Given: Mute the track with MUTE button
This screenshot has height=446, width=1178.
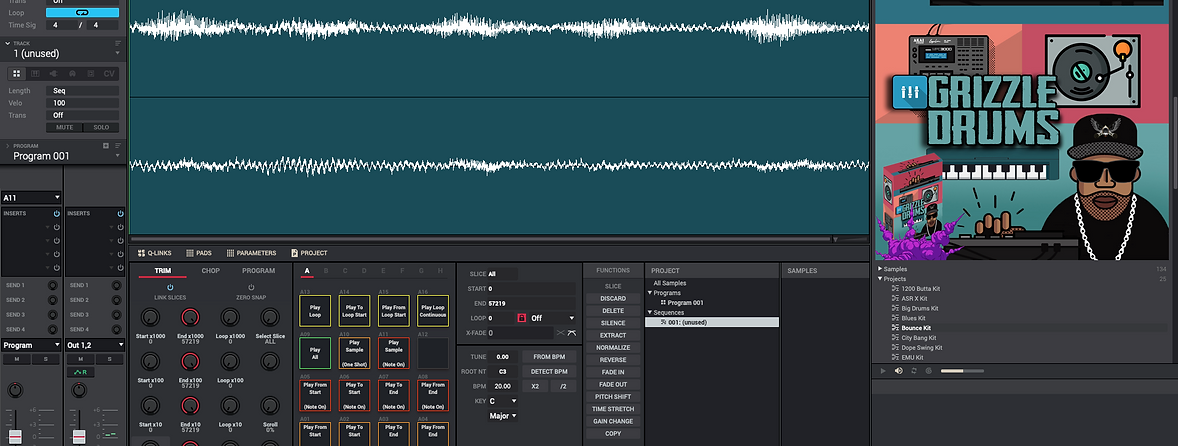Looking at the screenshot, I should click(x=65, y=127).
